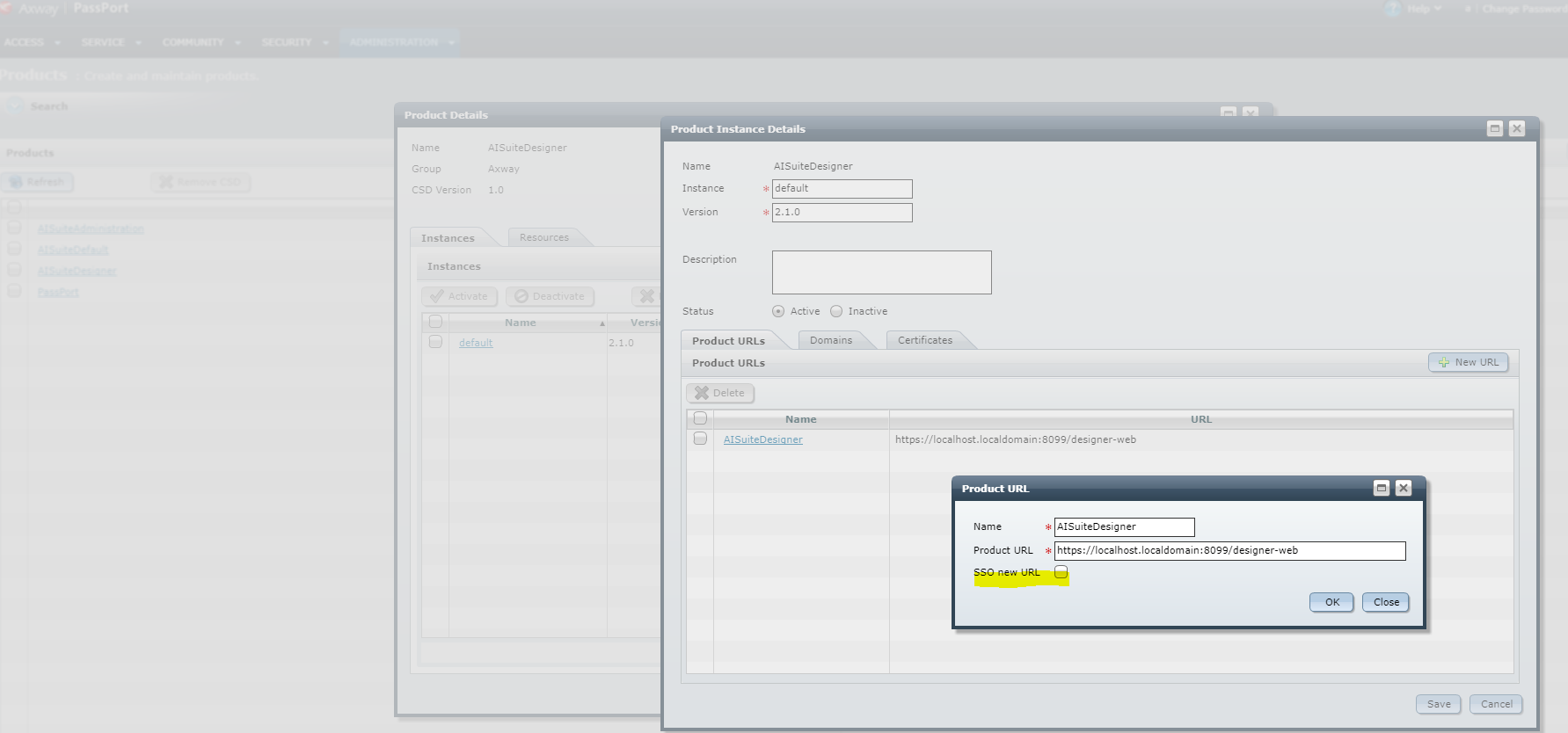Open the Certificates tab

924,340
